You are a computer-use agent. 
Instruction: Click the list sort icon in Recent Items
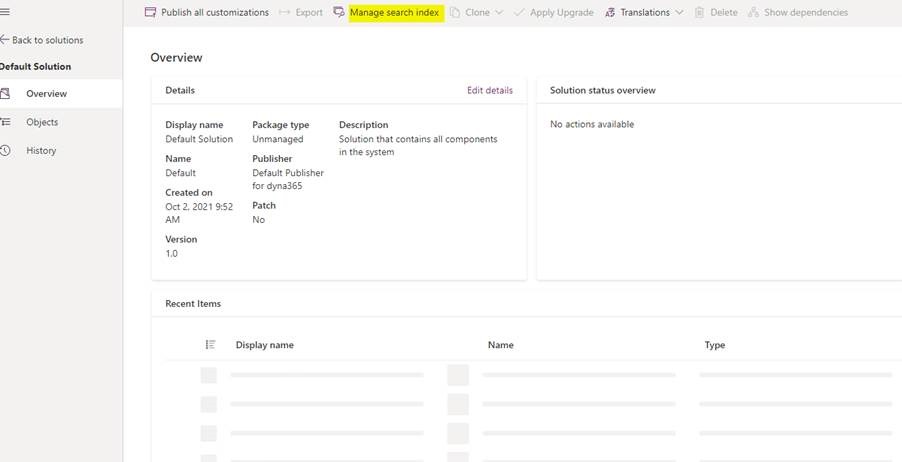pos(210,345)
